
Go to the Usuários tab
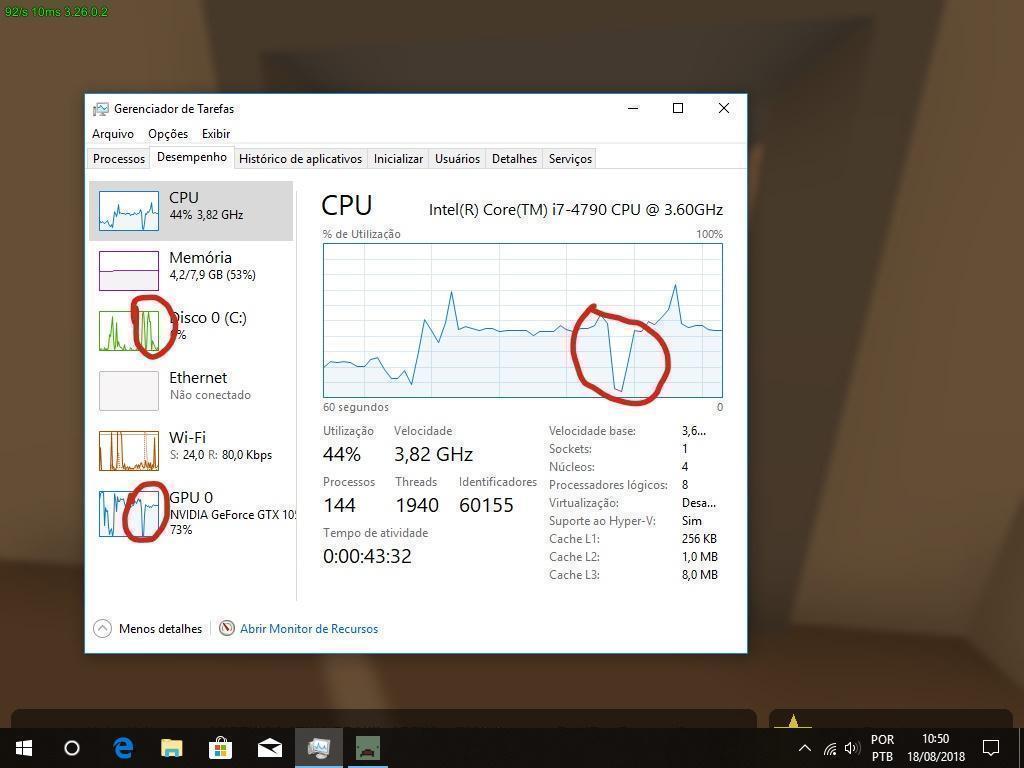pos(457,159)
